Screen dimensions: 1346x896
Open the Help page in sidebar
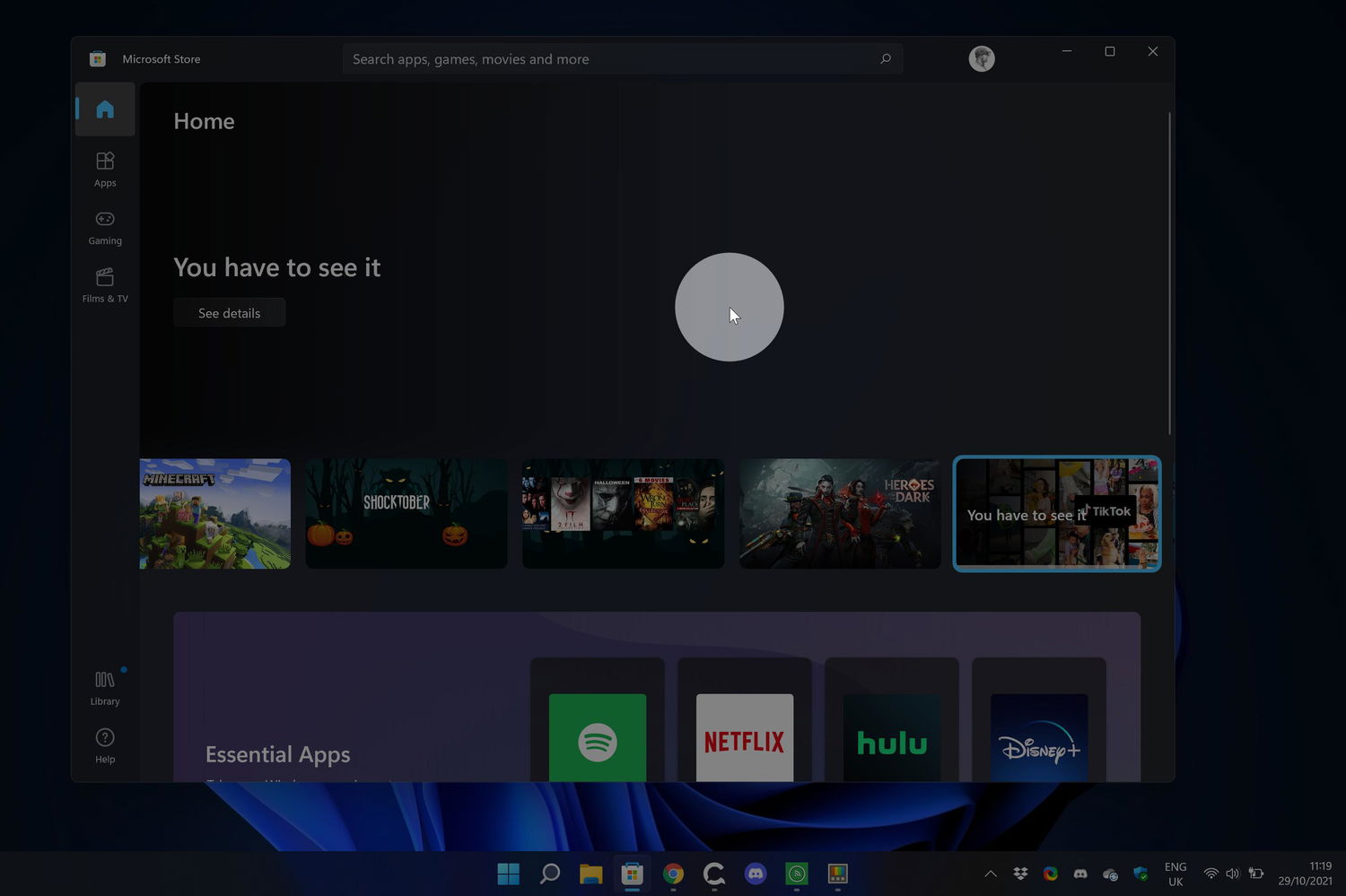[105, 745]
